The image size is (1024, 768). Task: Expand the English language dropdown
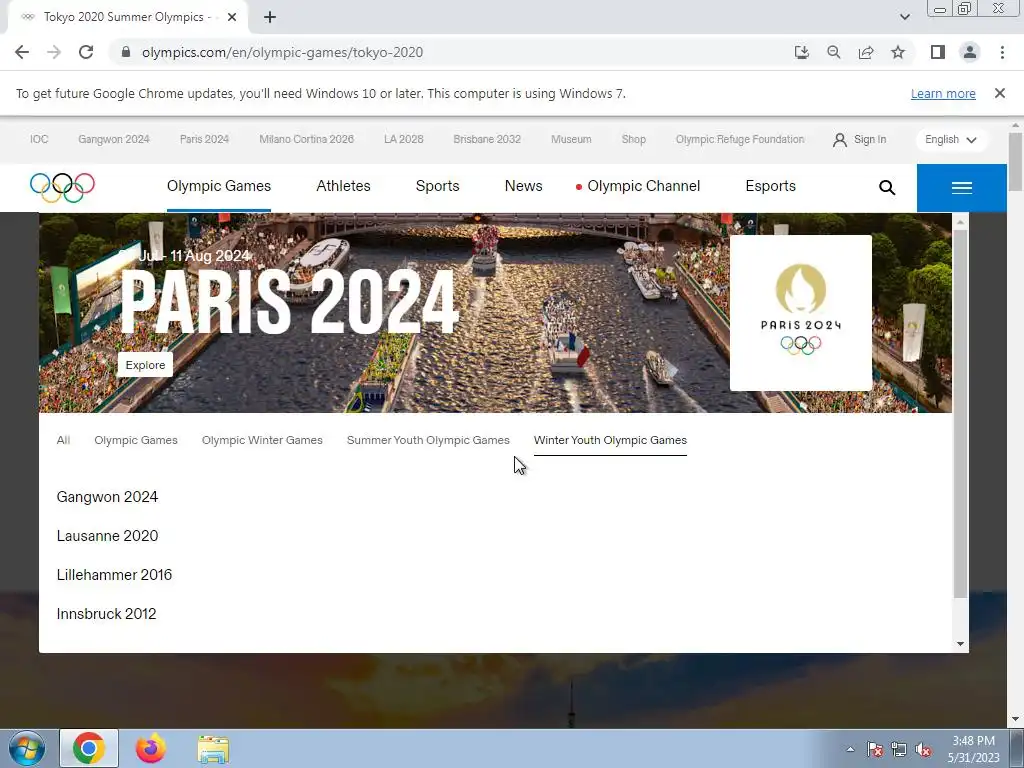[x=951, y=140]
